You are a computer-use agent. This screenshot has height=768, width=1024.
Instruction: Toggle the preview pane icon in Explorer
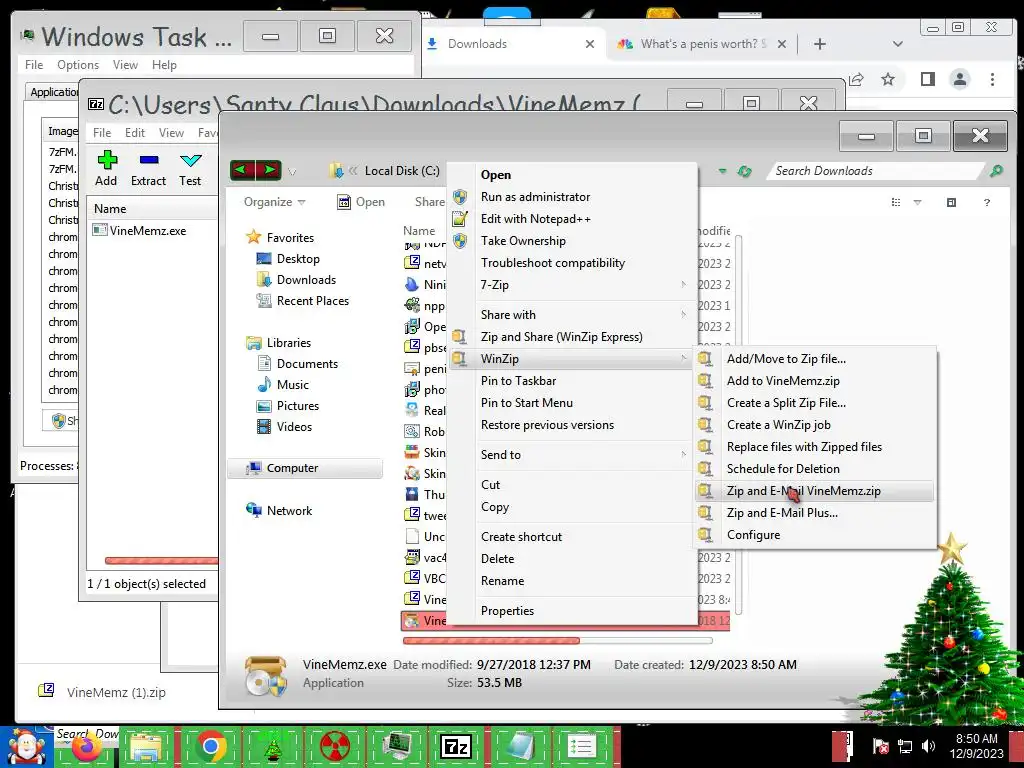[x=951, y=202]
